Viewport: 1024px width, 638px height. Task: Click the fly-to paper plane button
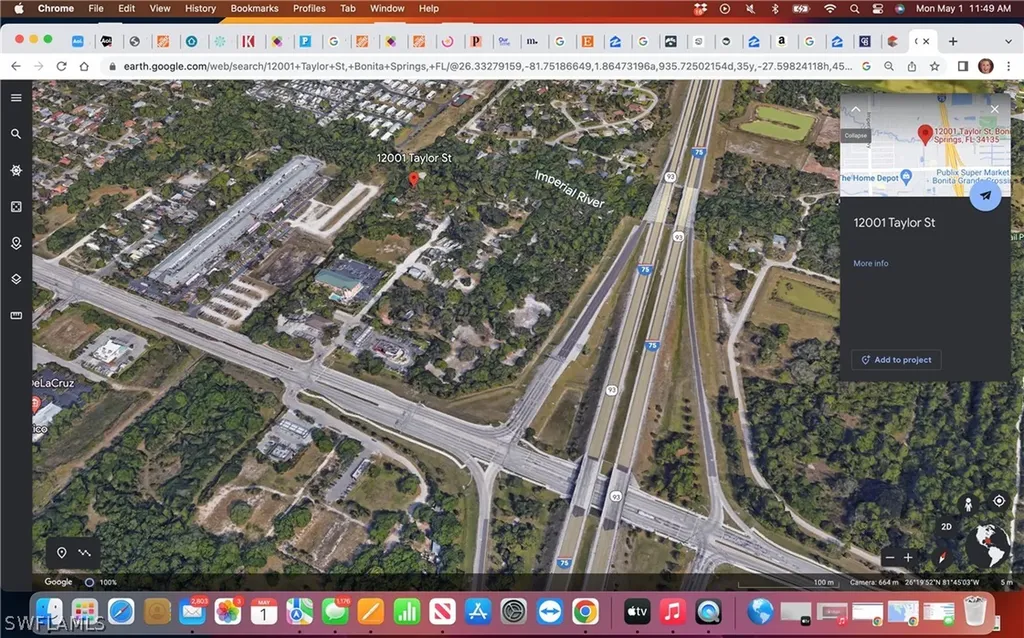pyautogui.click(x=986, y=196)
